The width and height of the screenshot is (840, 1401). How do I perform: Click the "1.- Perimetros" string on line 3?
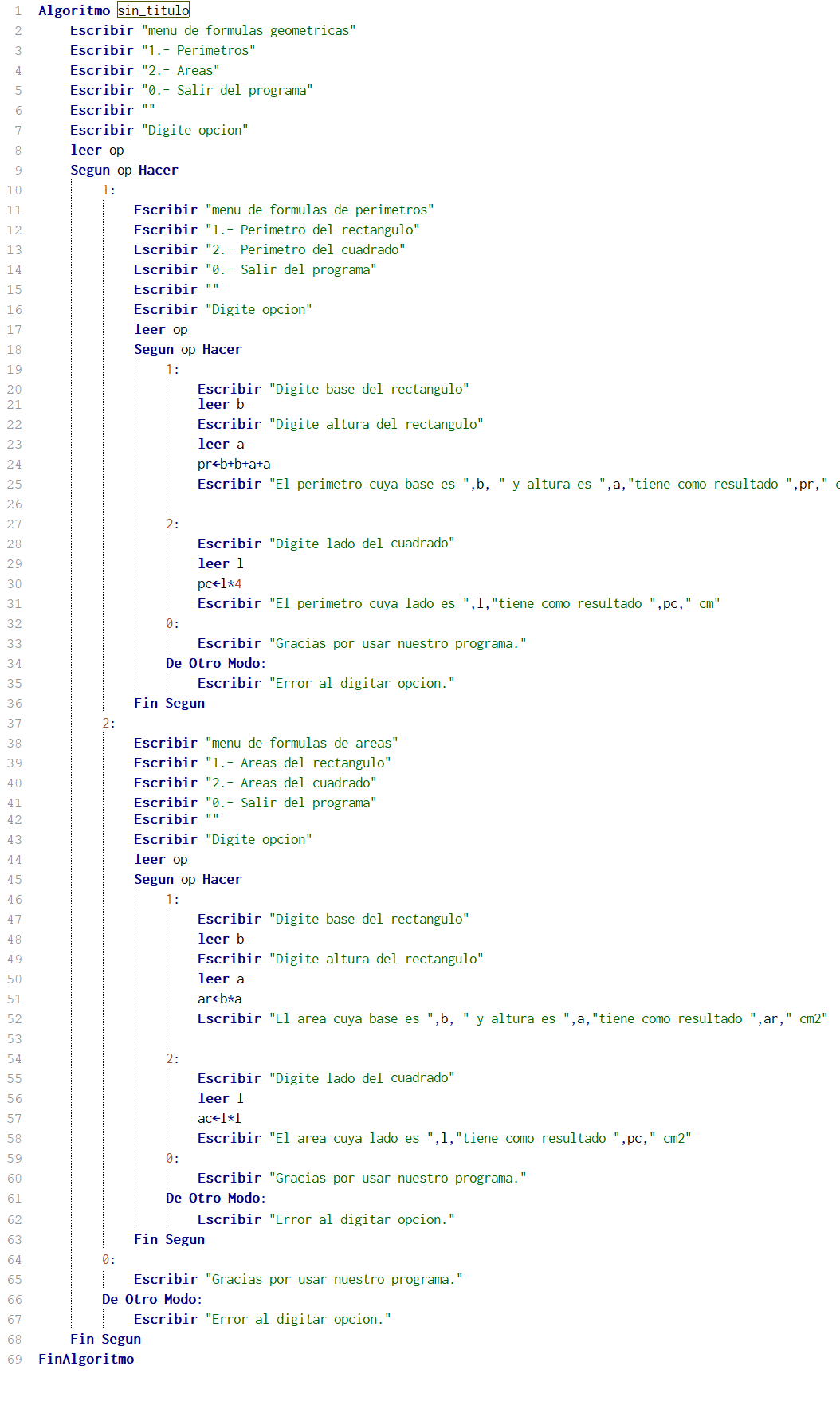(x=198, y=50)
